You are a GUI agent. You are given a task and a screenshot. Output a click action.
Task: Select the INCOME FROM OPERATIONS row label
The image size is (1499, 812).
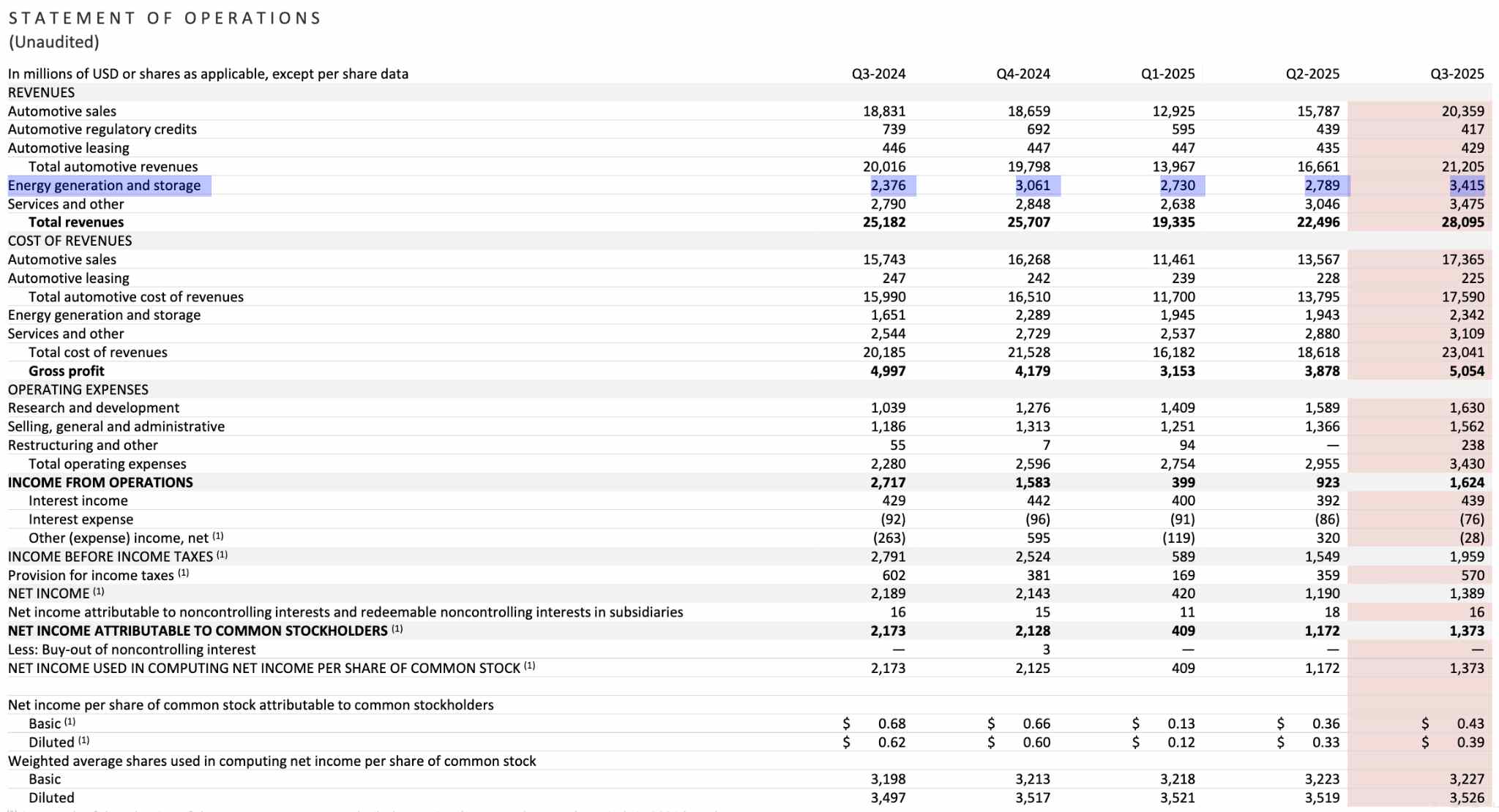click(100, 482)
